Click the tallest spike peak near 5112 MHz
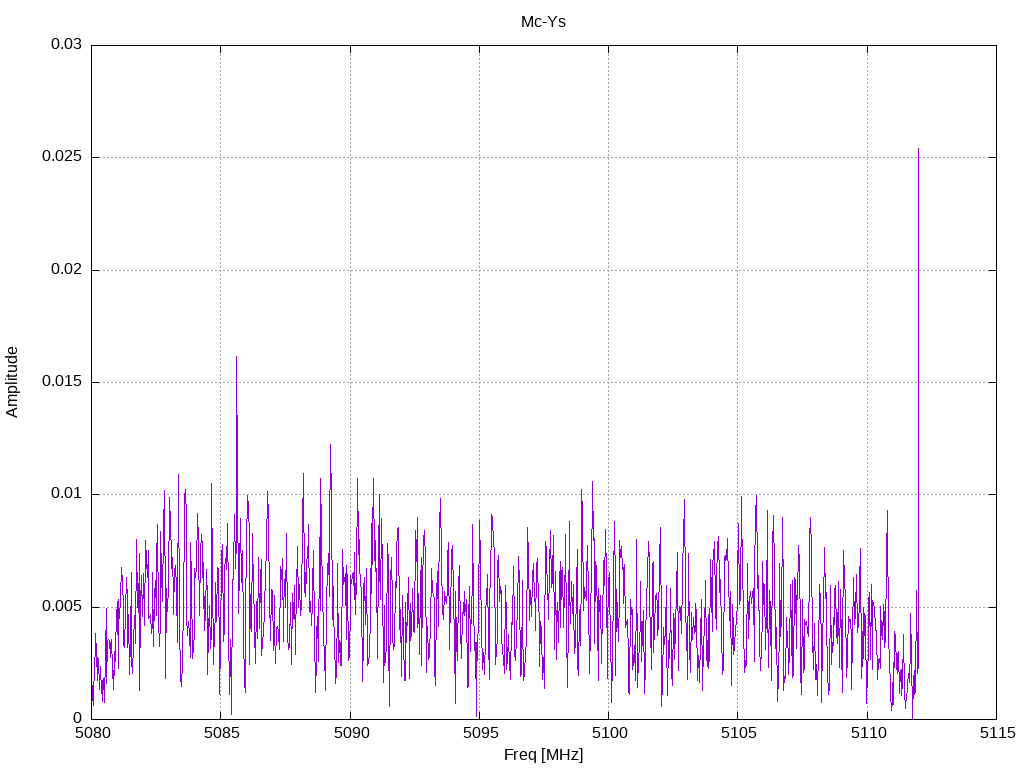Image resolution: width=1024 pixels, height=768 pixels. tap(918, 149)
